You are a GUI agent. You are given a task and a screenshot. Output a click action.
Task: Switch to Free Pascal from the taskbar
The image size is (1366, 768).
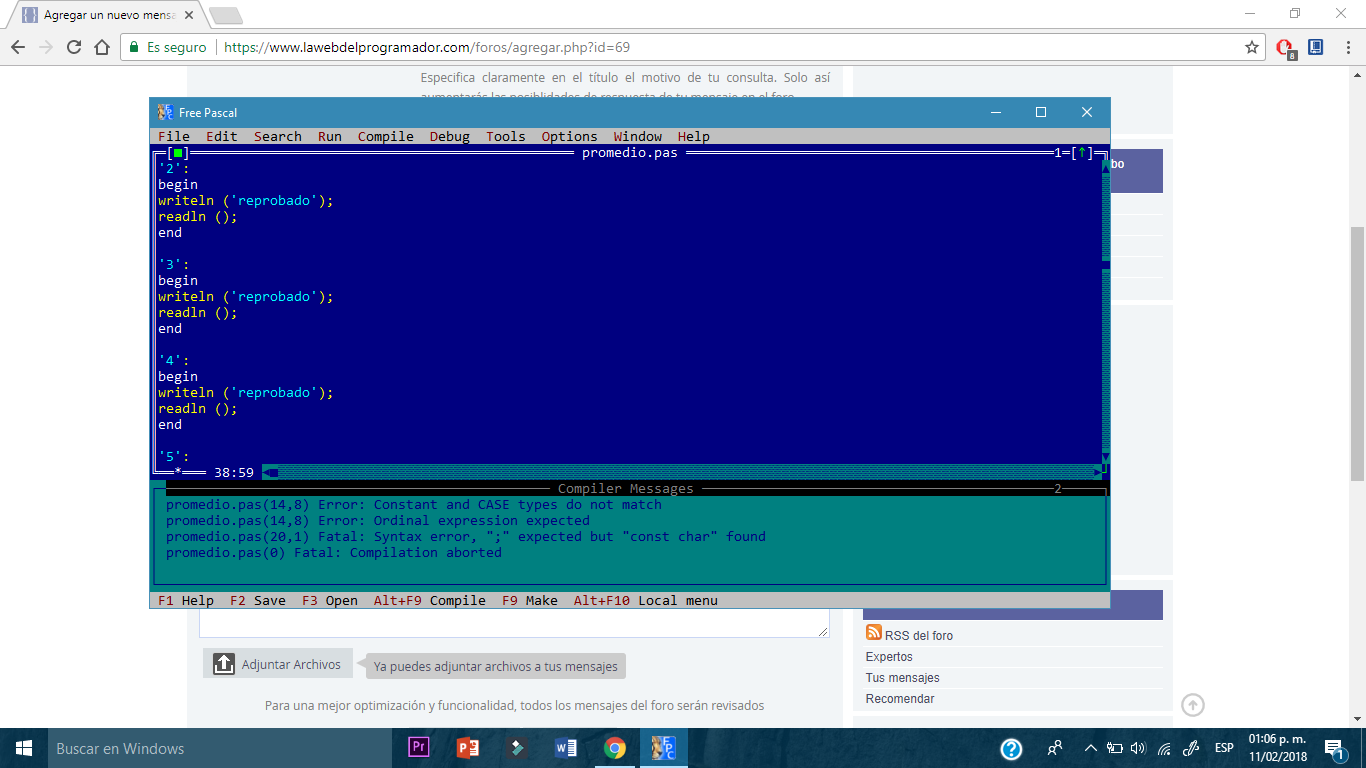pyautogui.click(x=664, y=748)
